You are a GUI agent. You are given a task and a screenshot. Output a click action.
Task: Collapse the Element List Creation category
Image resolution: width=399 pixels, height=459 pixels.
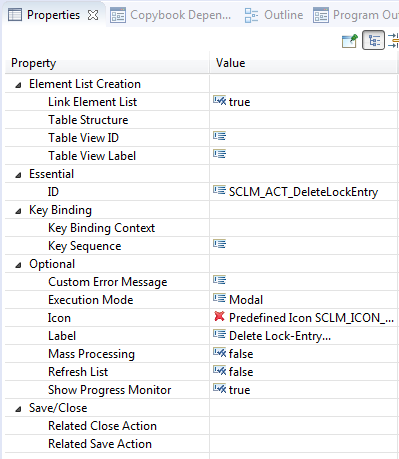point(18,85)
